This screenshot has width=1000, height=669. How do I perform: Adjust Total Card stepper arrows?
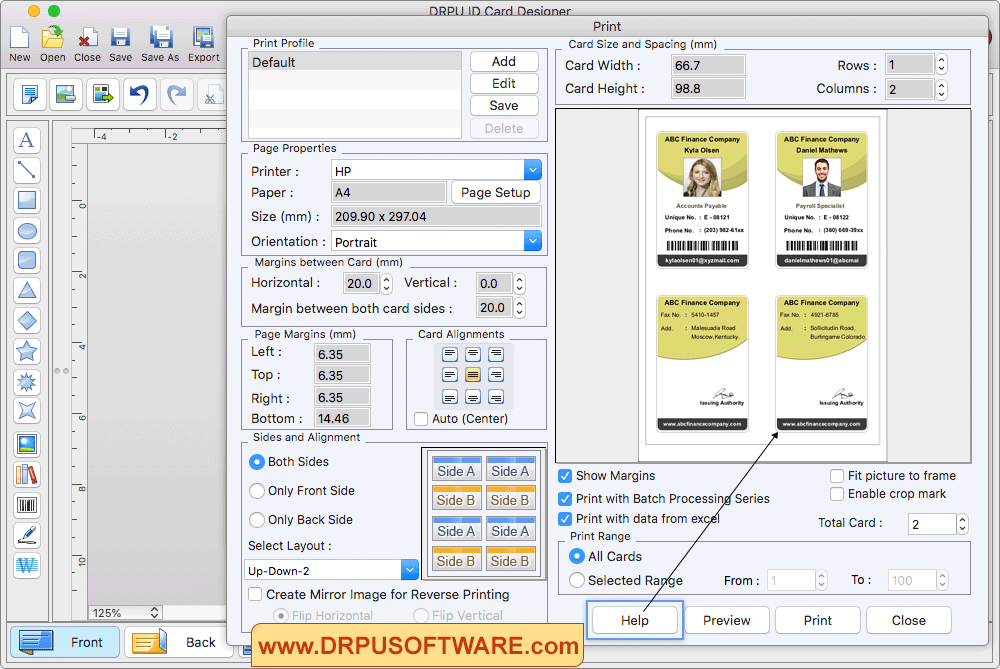point(962,524)
